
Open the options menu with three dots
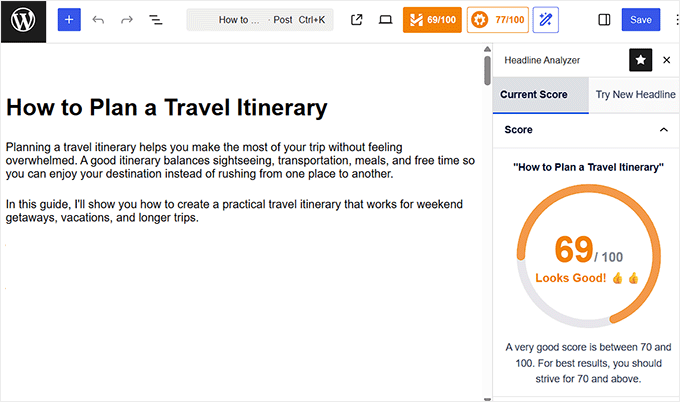tap(677, 20)
